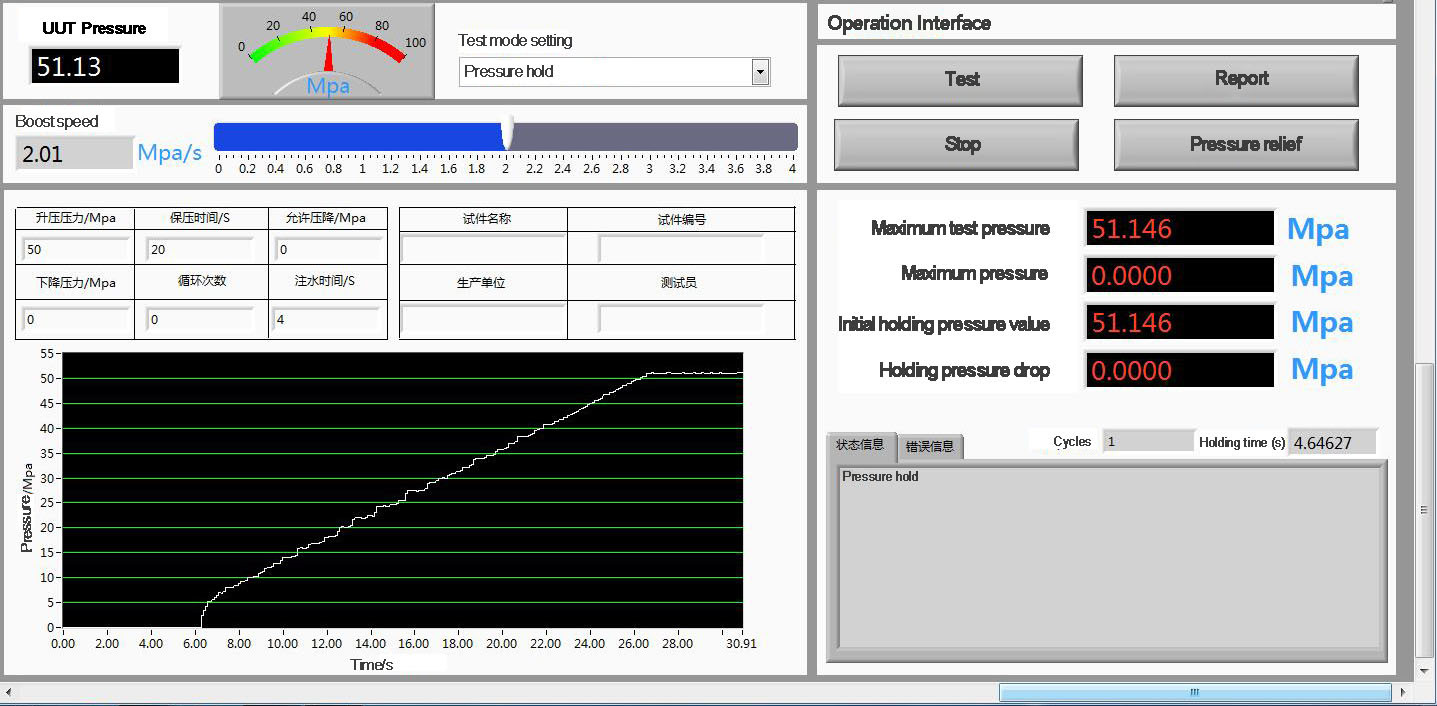Click the Boost speed value field 2.01
This screenshot has width=1437, height=706.
pos(74,153)
